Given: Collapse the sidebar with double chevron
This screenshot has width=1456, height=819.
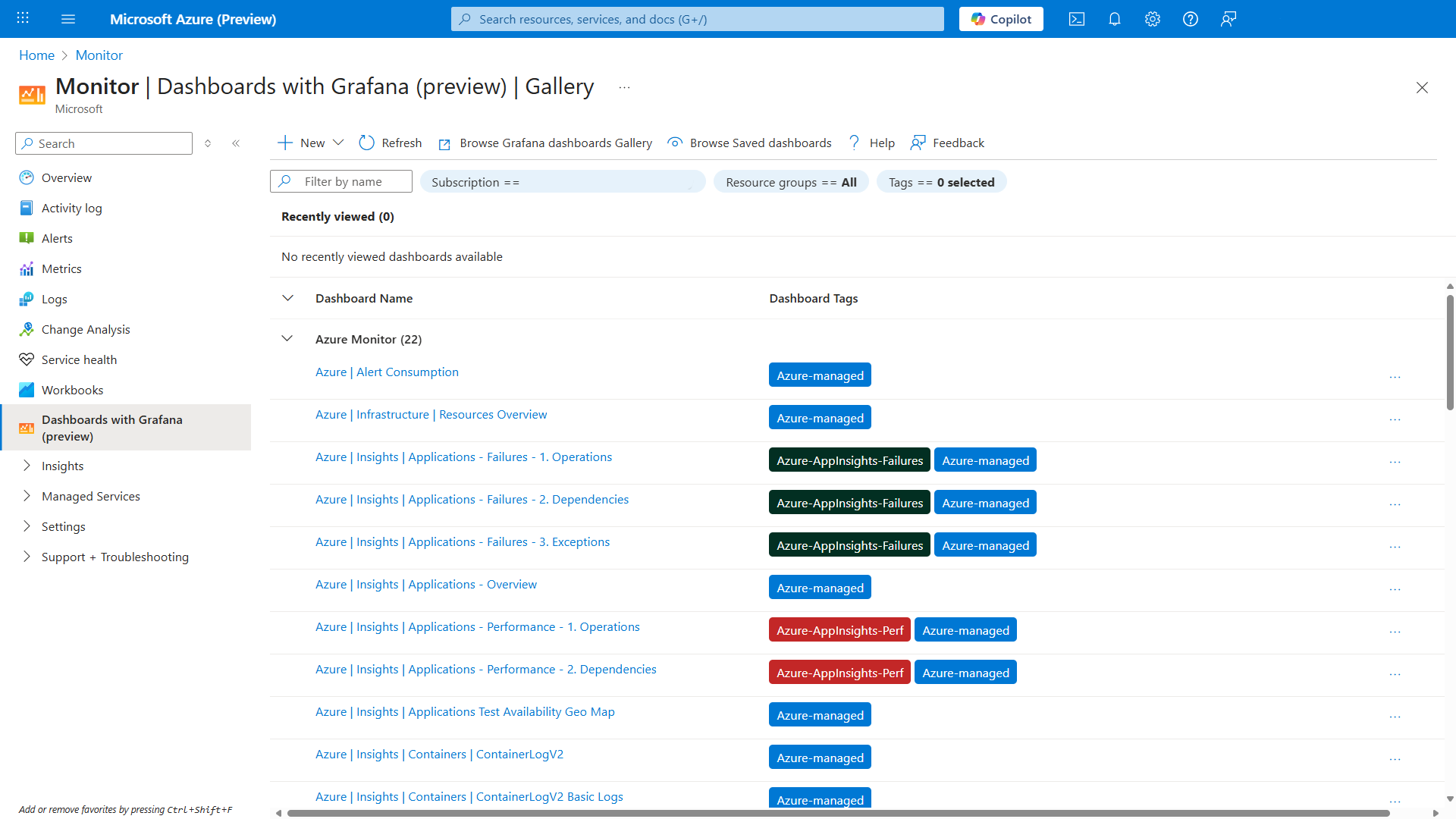Looking at the screenshot, I should [x=236, y=143].
